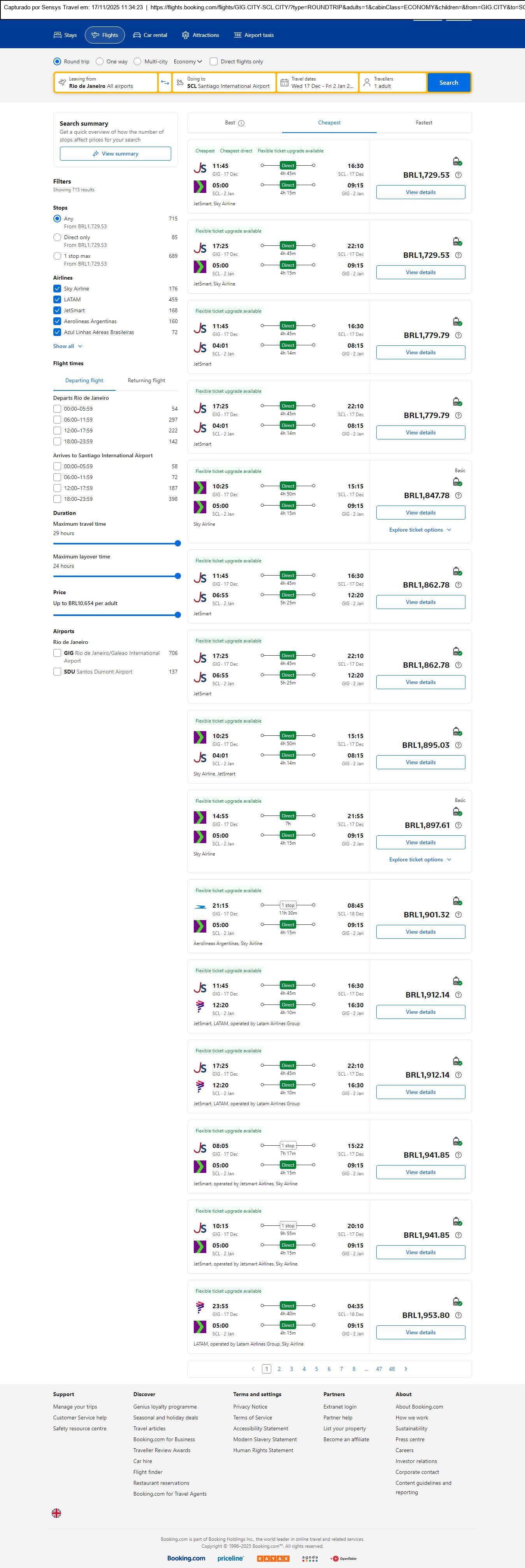Click the next page arrow in pagination

tap(406, 1369)
